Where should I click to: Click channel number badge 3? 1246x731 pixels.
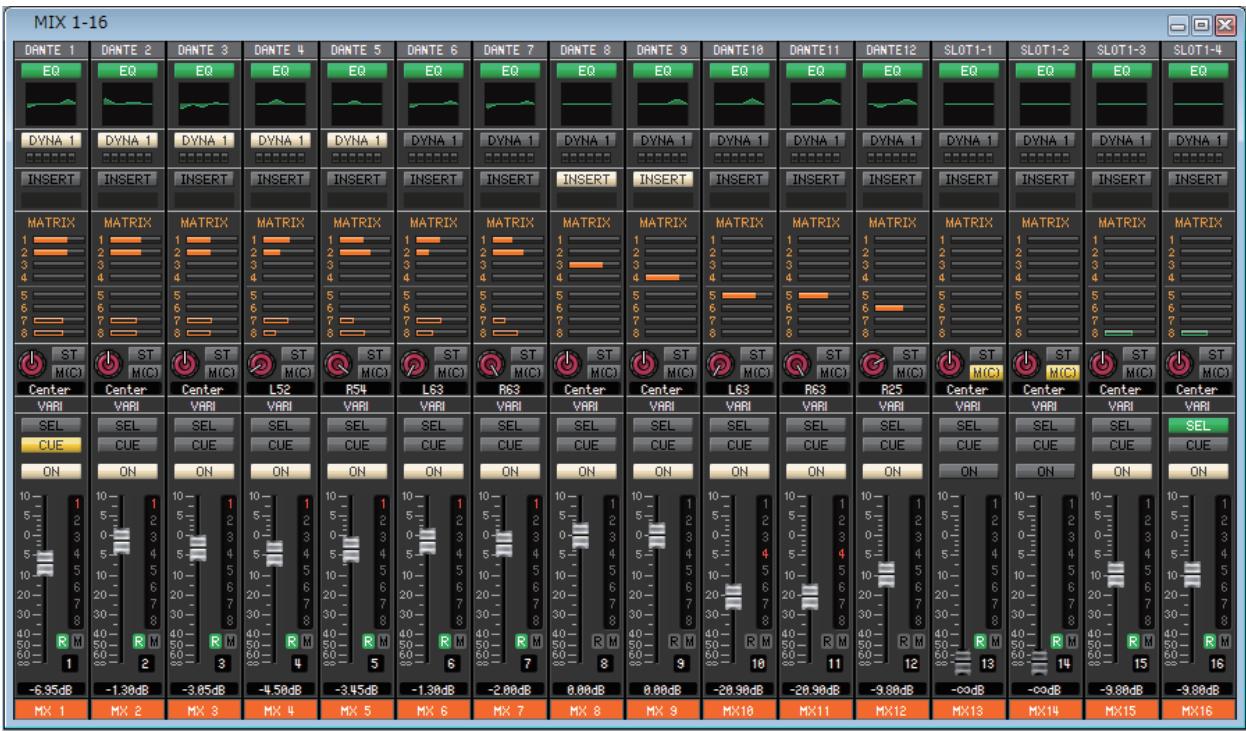click(x=223, y=662)
